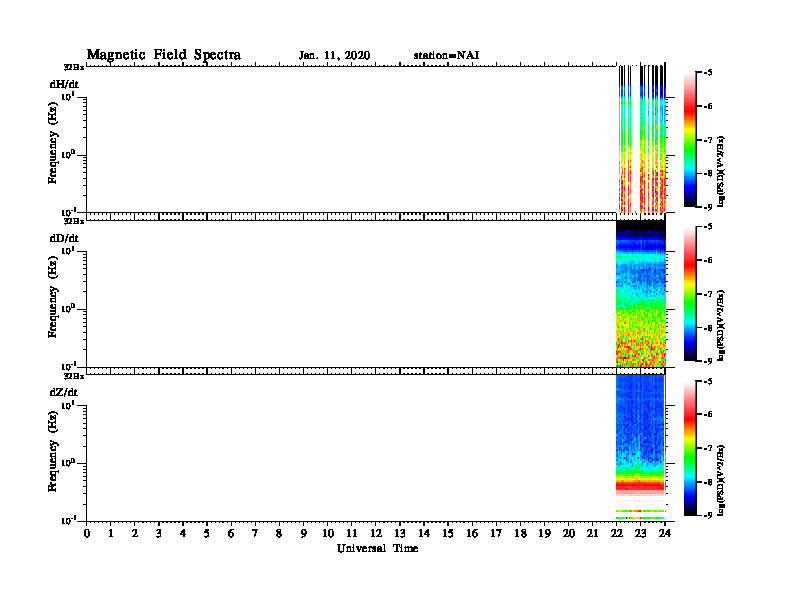Select the dH/dt panel label
The image size is (792, 612).
(x=64, y=84)
